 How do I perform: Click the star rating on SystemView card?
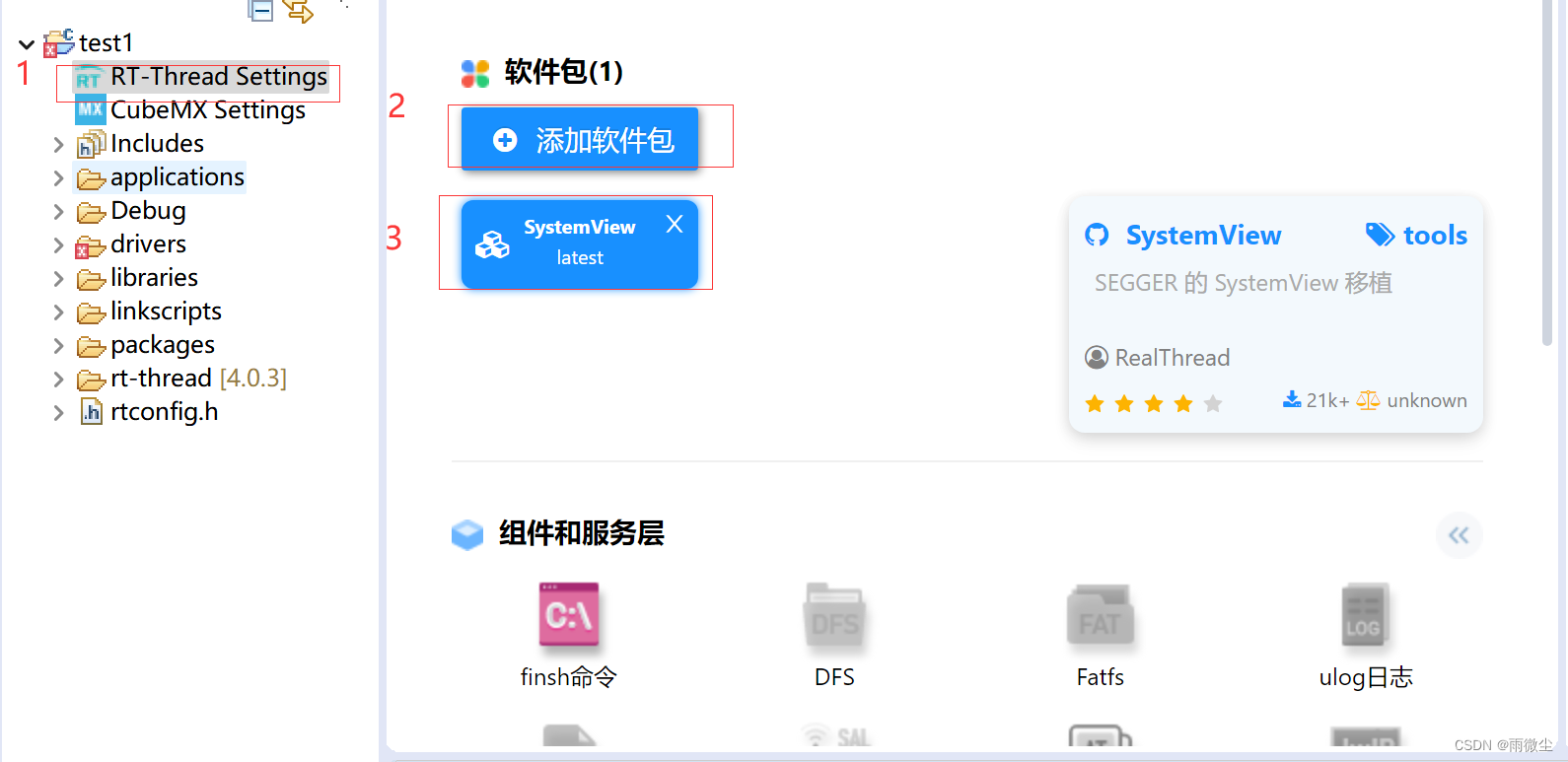tap(1154, 403)
